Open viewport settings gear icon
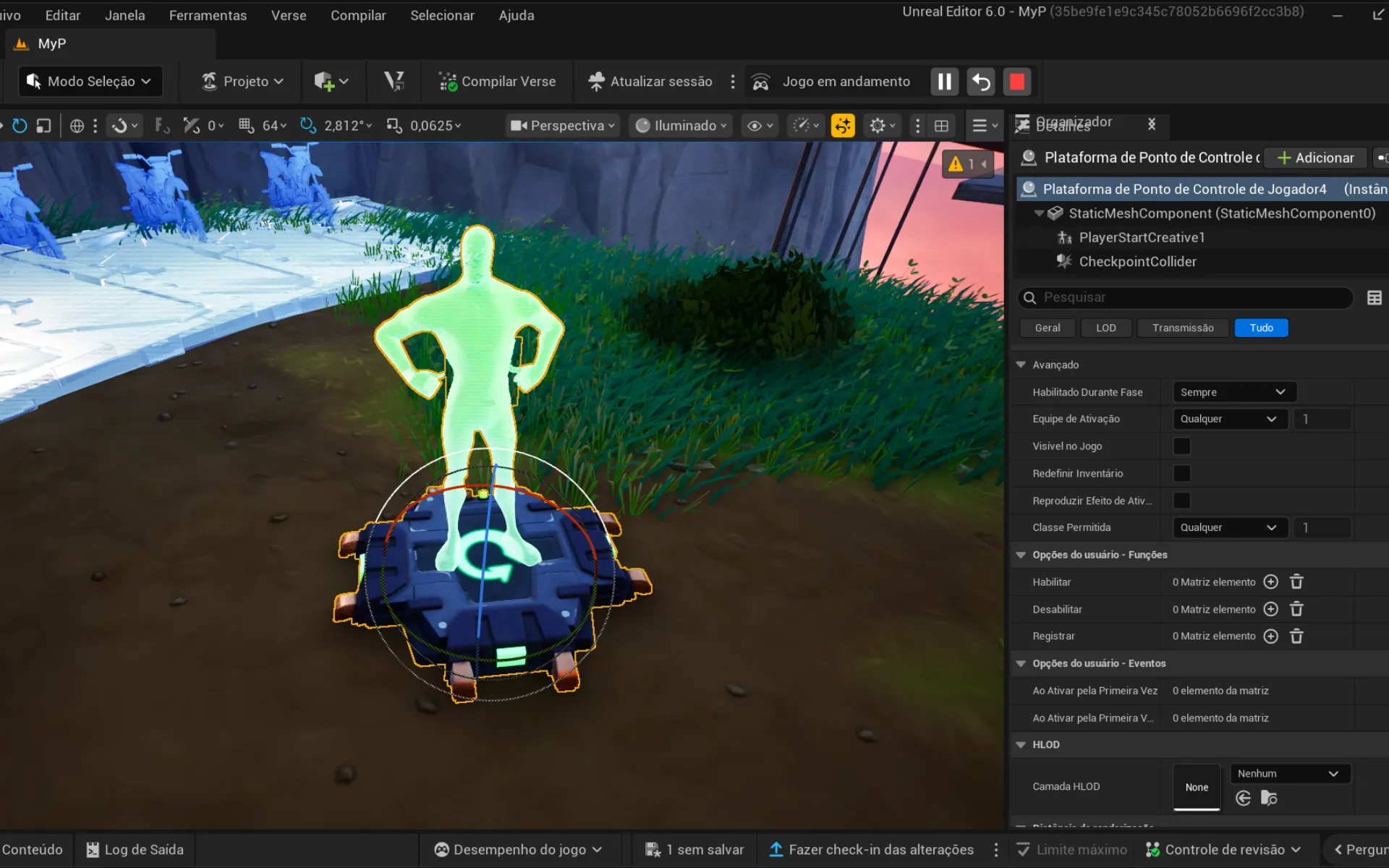This screenshot has height=868, width=1389. (x=882, y=126)
